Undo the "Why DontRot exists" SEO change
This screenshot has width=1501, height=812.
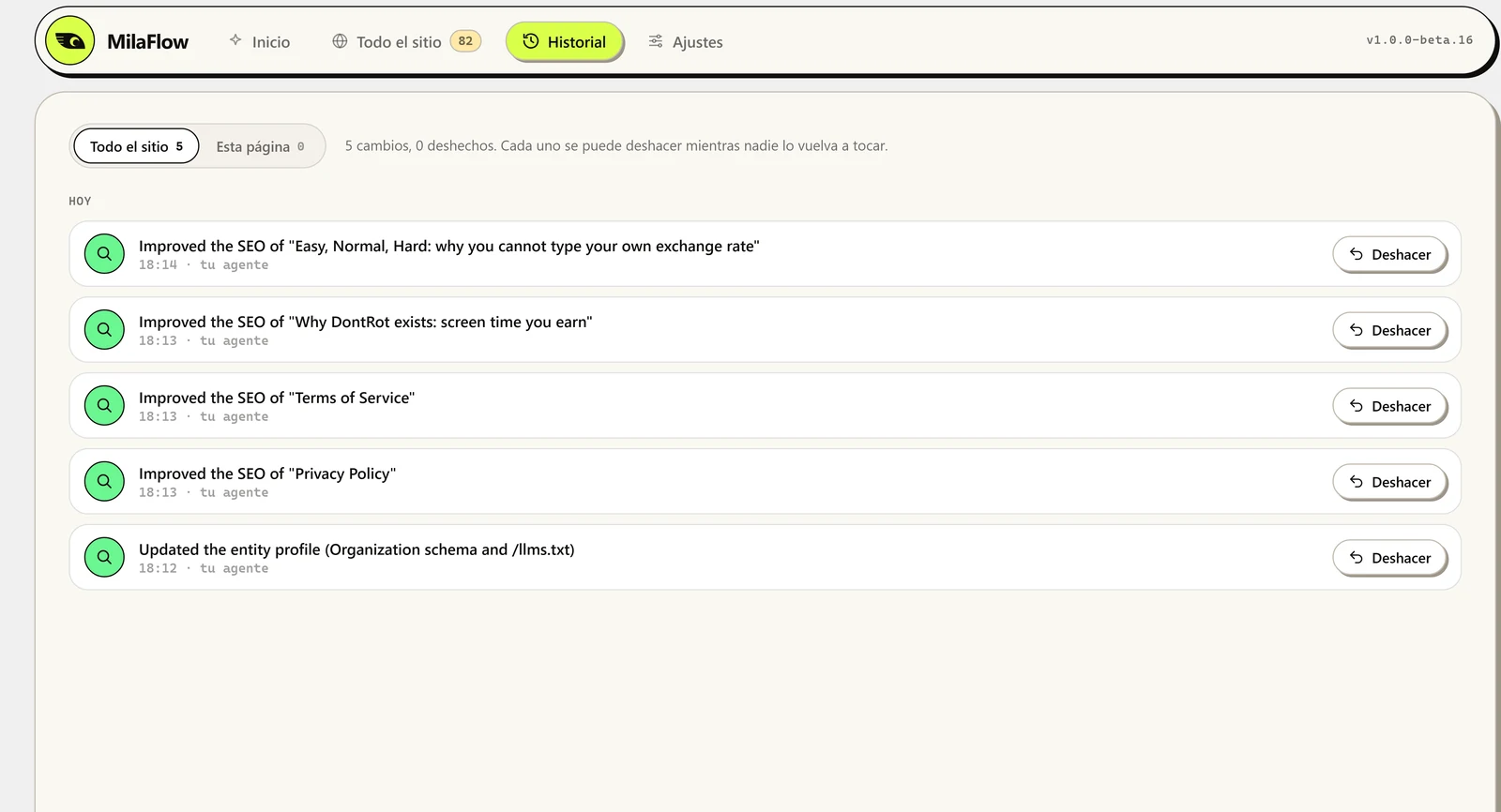1390,330
